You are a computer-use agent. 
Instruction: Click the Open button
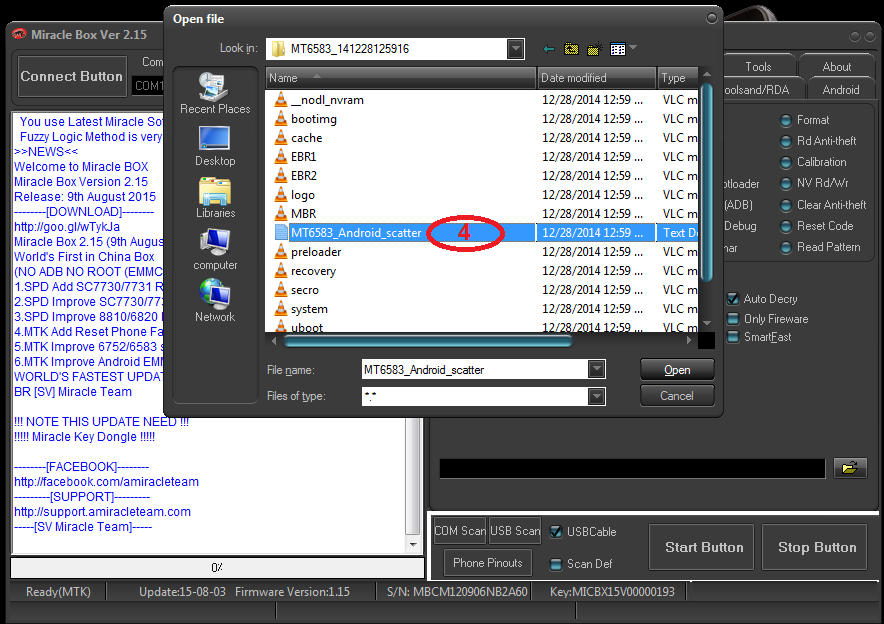point(677,370)
